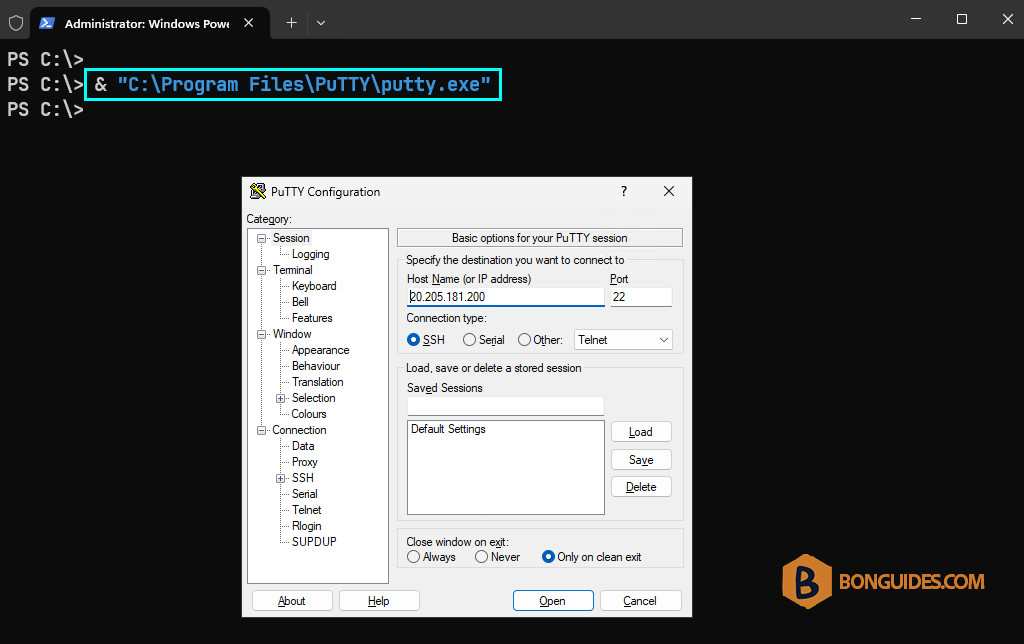Click Open to start the session
1024x644 pixels.
click(x=552, y=601)
